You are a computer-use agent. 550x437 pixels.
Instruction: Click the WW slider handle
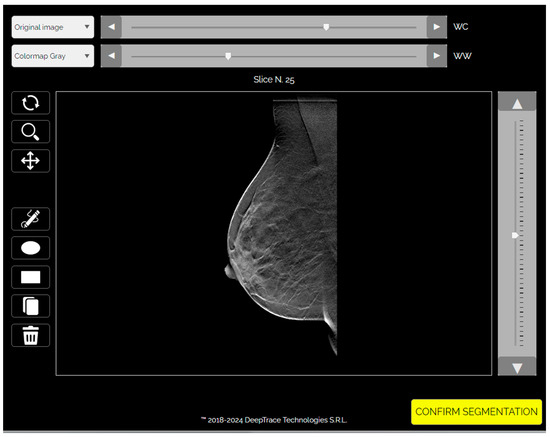coord(228,56)
